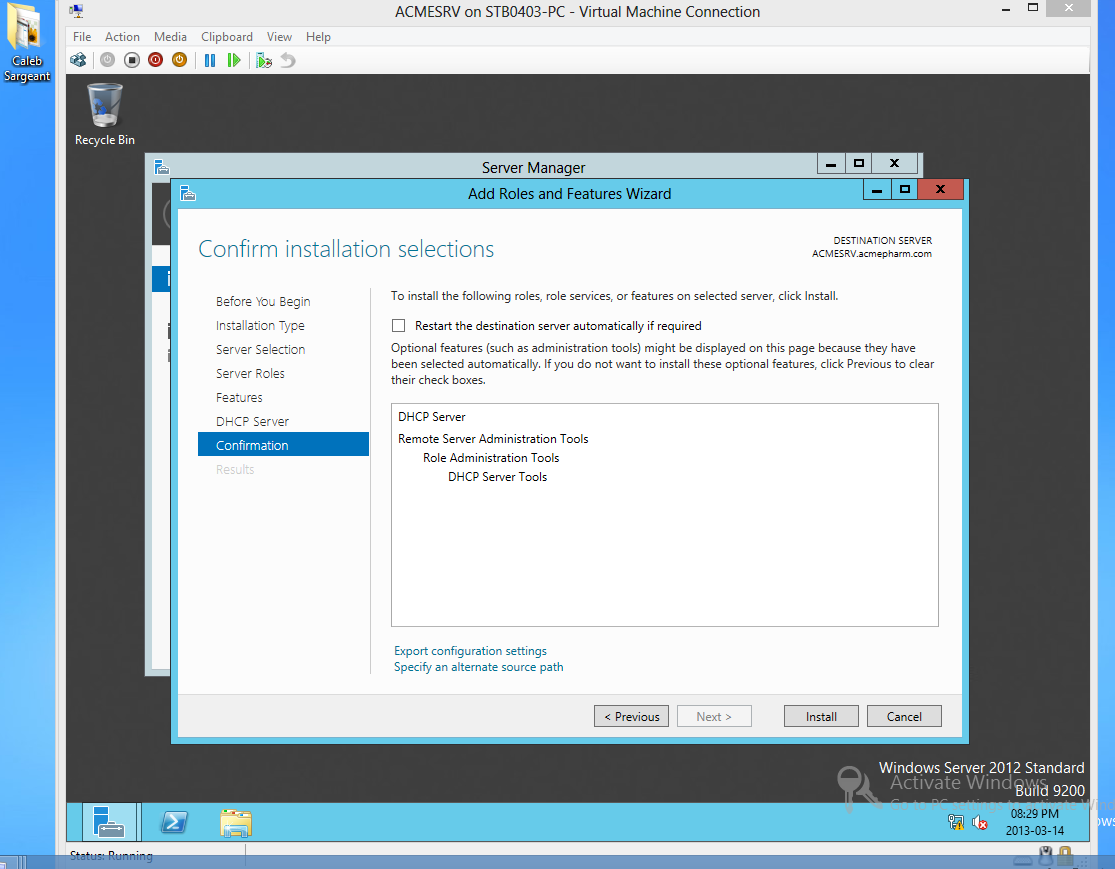Click the Ctrl+Alt+Delete toolbar icon
This screenshot has height=869, width=1115.
pyautogui.click(x=78, y=60)
